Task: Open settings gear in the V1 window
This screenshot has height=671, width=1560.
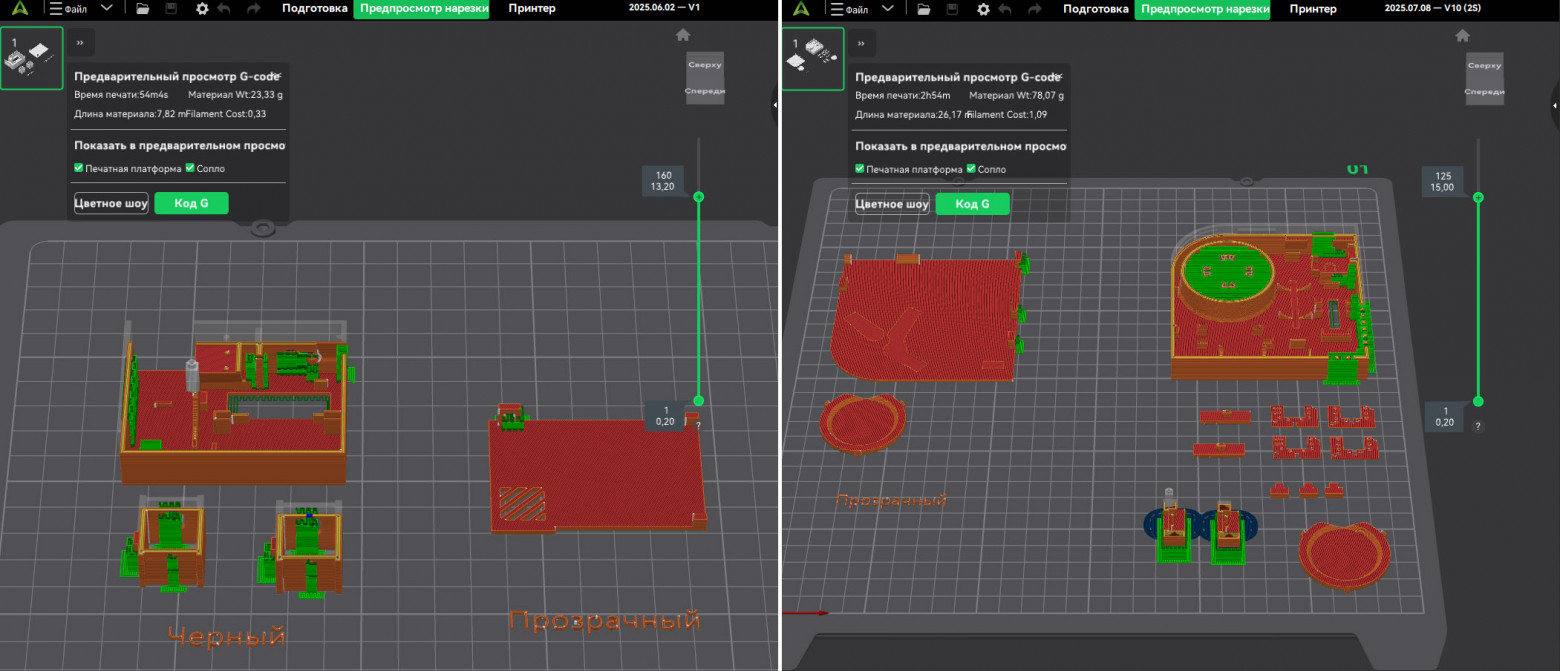Action: [203, 9]
